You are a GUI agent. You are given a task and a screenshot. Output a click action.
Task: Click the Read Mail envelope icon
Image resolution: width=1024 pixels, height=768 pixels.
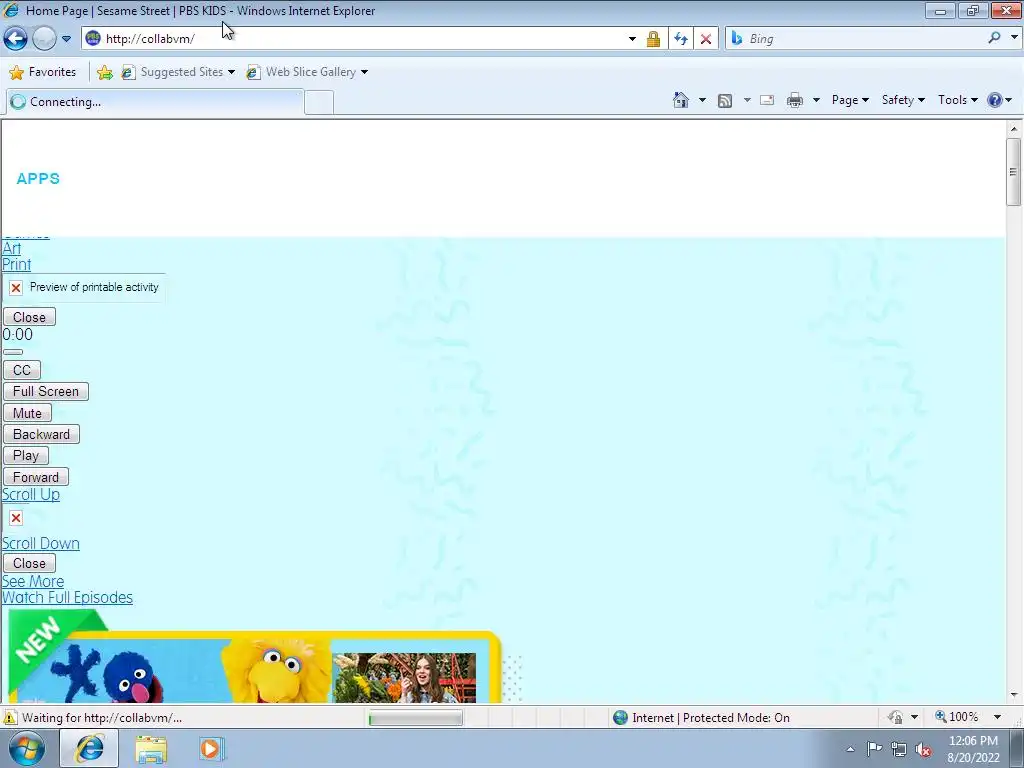(767, 100)
